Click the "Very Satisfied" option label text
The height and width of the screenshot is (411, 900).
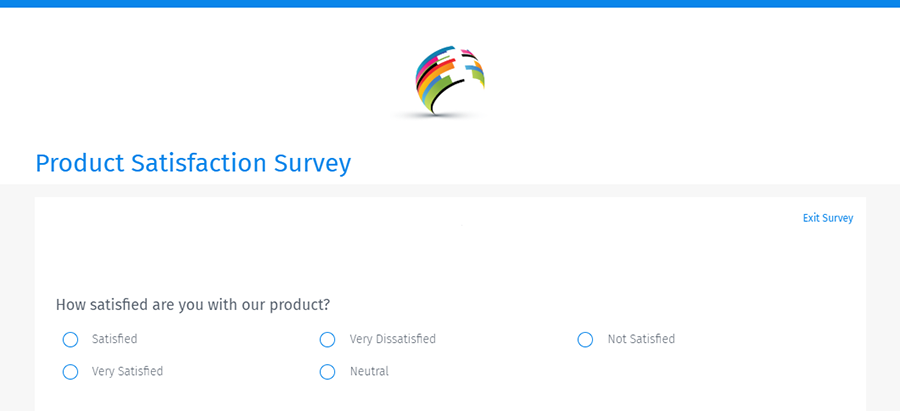pyautogui.click(x=127, y=372)
